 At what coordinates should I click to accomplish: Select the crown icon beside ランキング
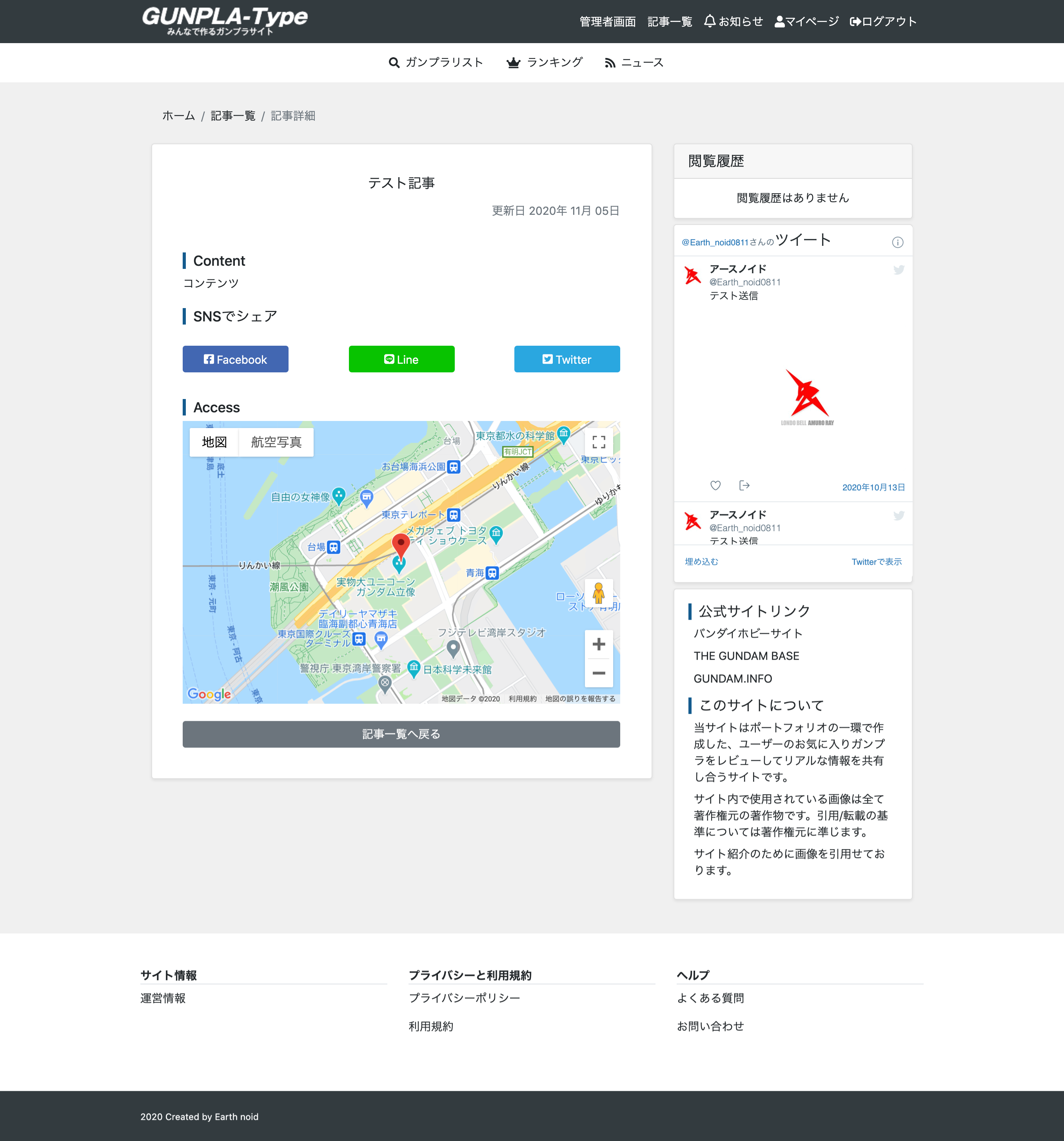[513, 62]
